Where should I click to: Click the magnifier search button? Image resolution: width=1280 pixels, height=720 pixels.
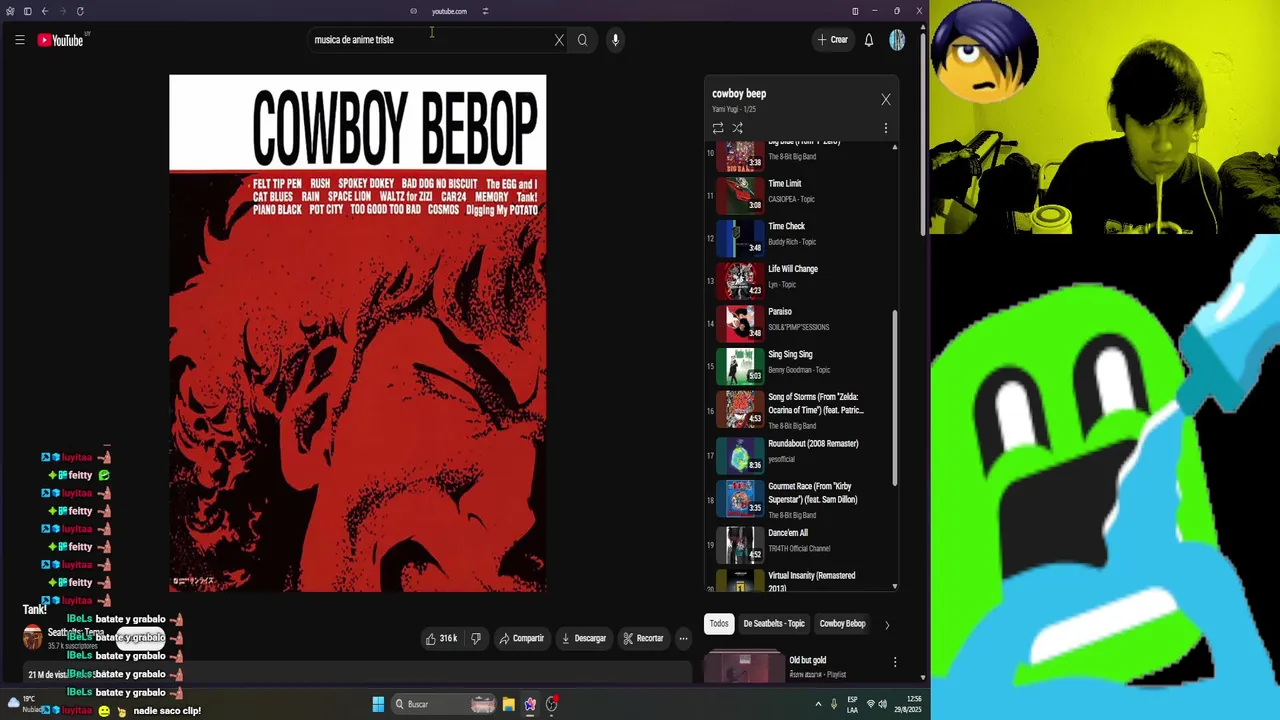pyautogui.click(x=582, y=40)
